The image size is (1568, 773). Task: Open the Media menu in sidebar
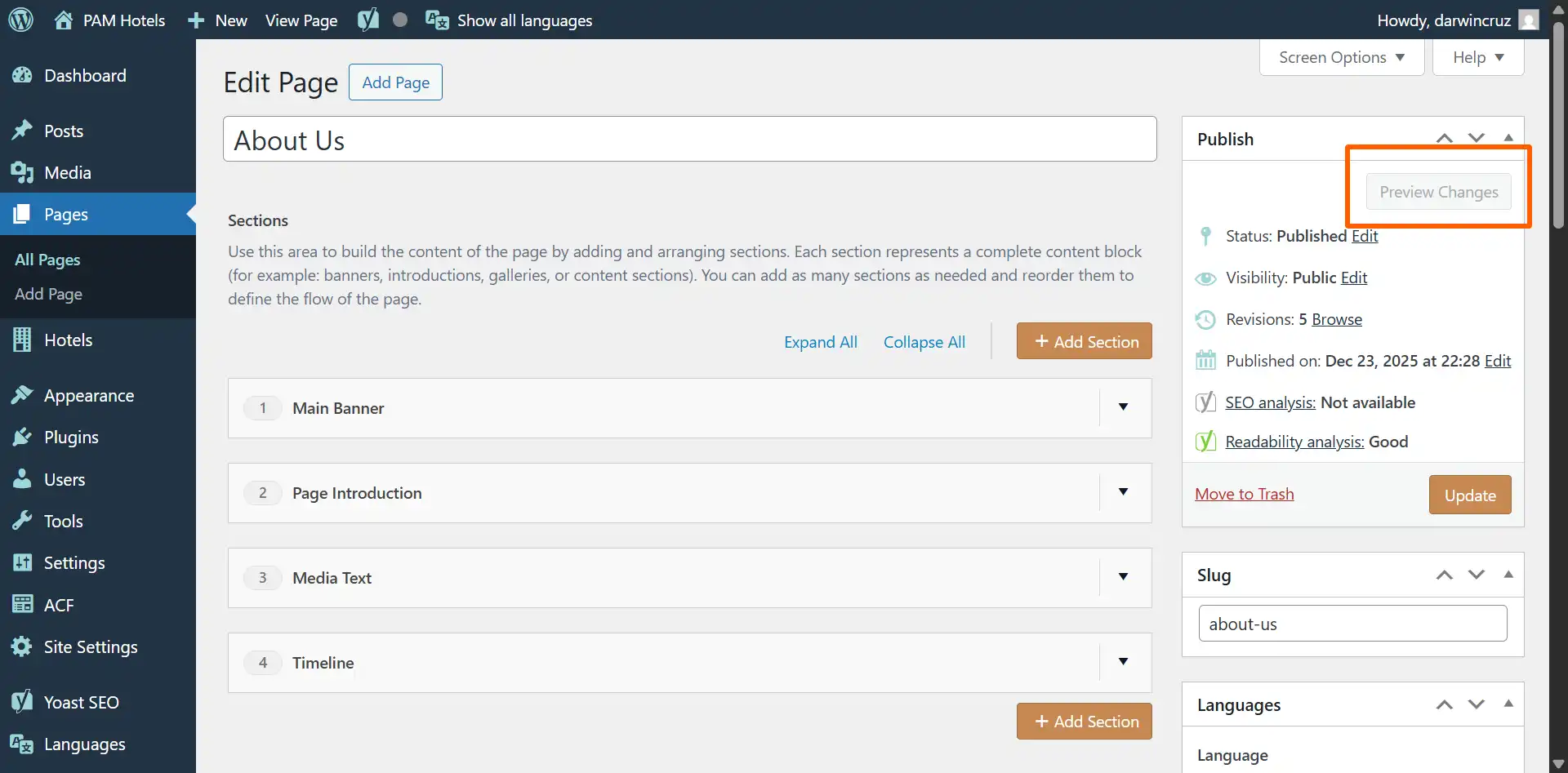coord(67,173)
